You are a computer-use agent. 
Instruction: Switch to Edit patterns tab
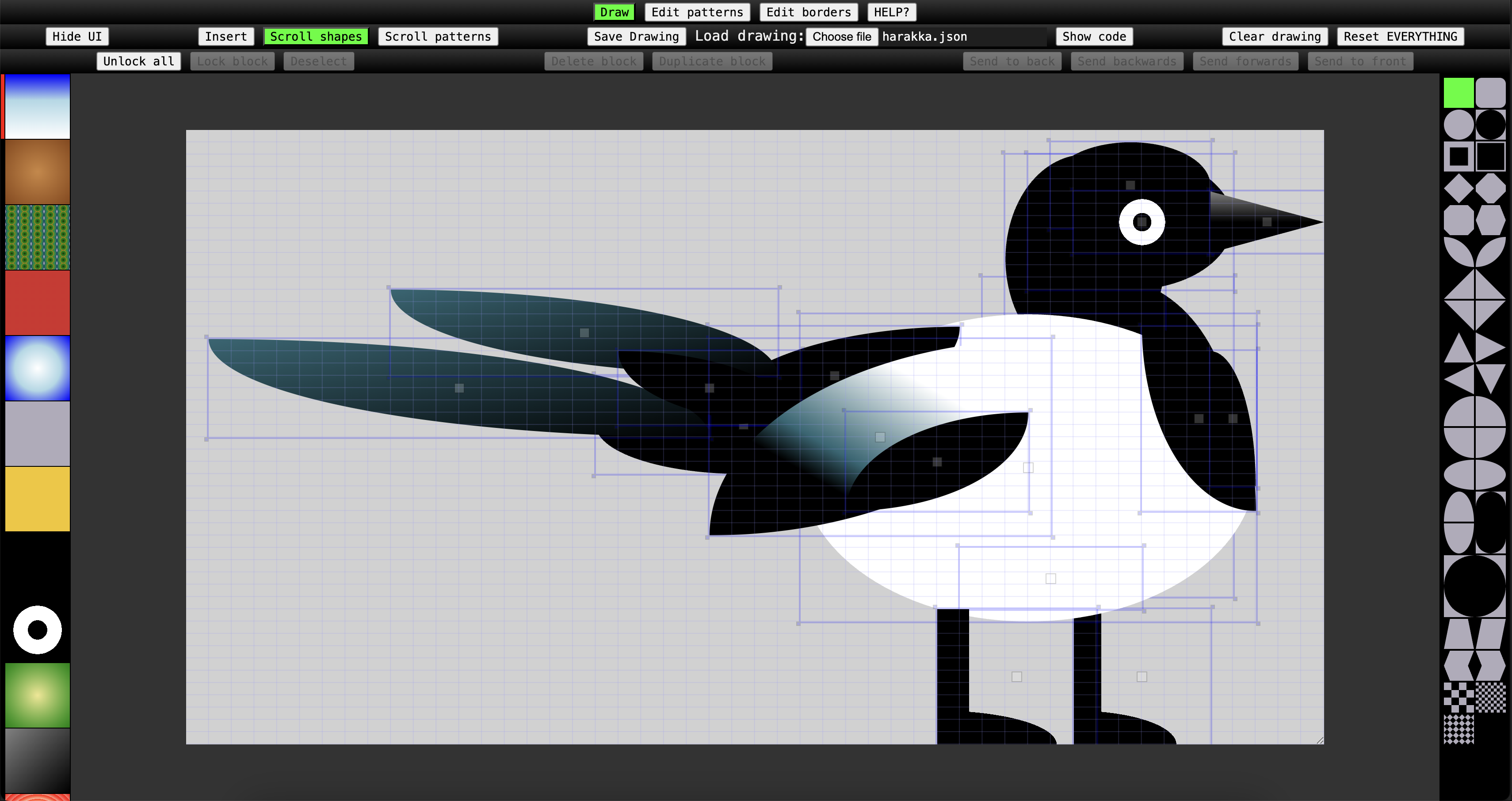click(697, 12)
